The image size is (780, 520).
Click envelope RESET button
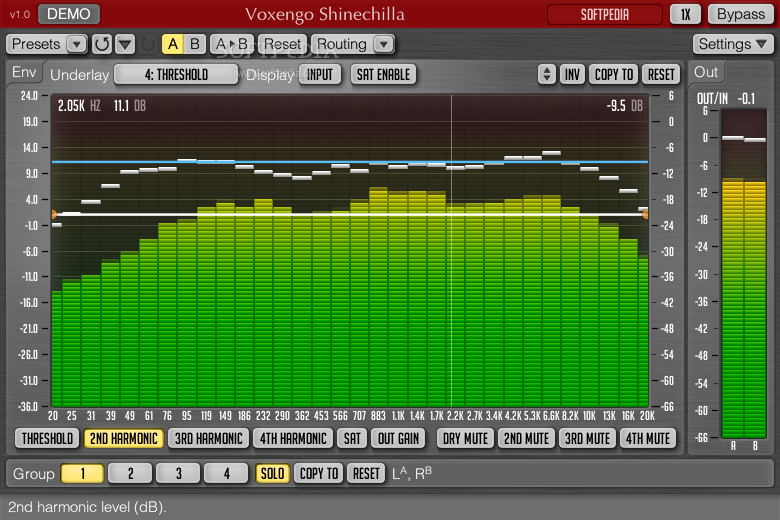[661, 75]
